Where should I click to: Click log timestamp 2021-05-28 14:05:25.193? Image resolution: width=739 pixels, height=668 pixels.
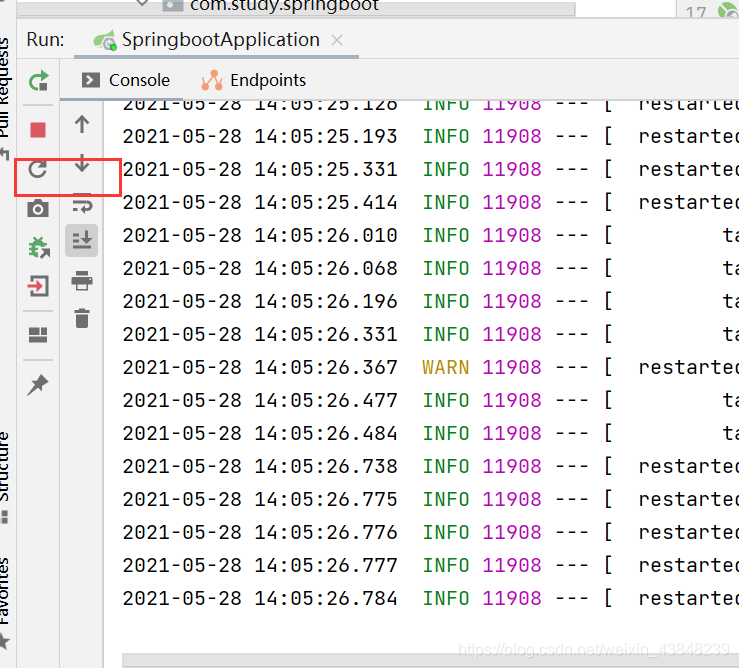pos(260,136)
